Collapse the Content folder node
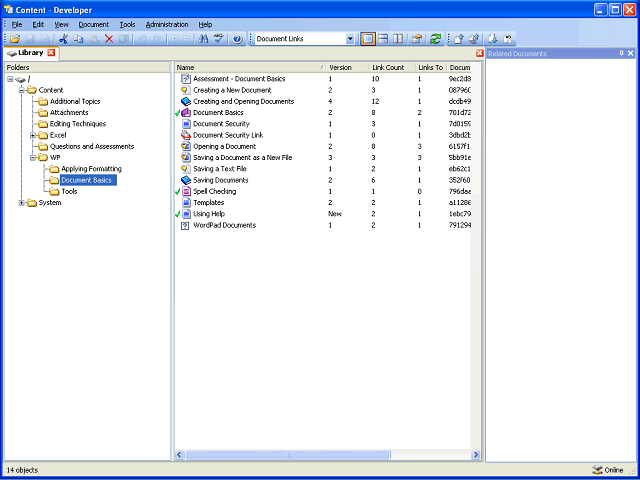The width and height of the screenshot is (640, 480). [22, 90]
